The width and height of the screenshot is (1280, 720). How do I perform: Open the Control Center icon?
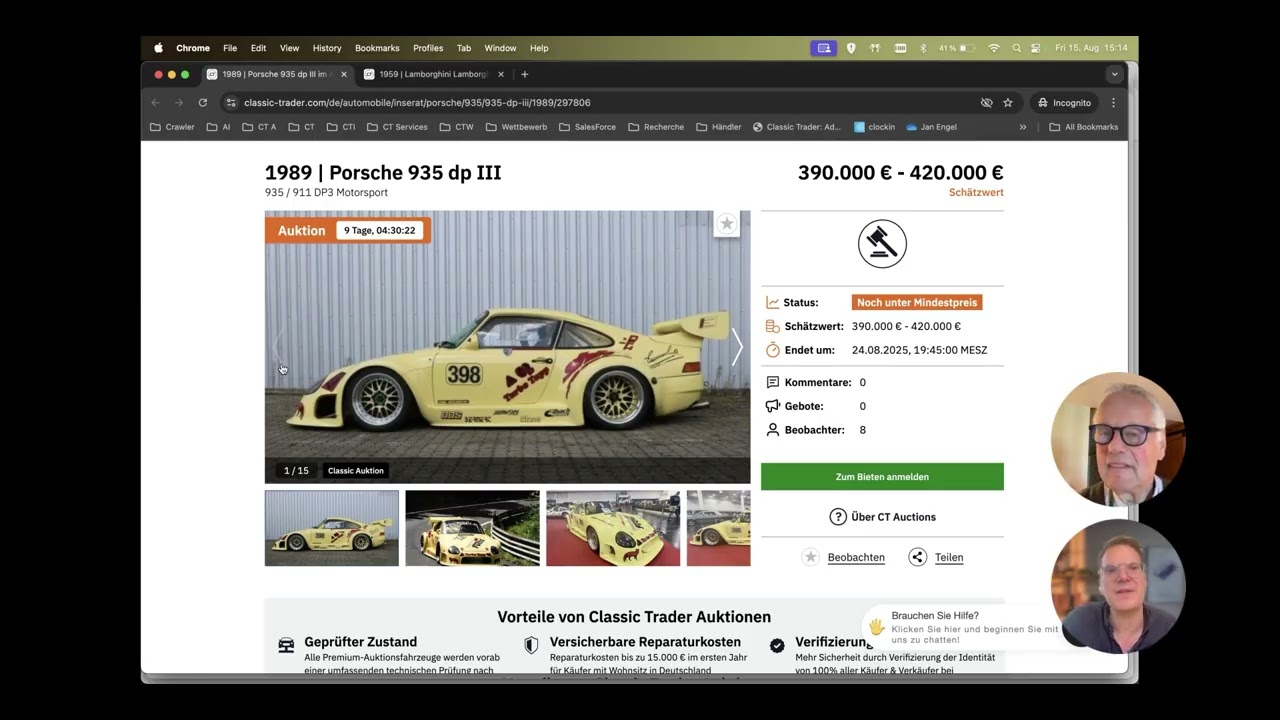coord(1035,48)
